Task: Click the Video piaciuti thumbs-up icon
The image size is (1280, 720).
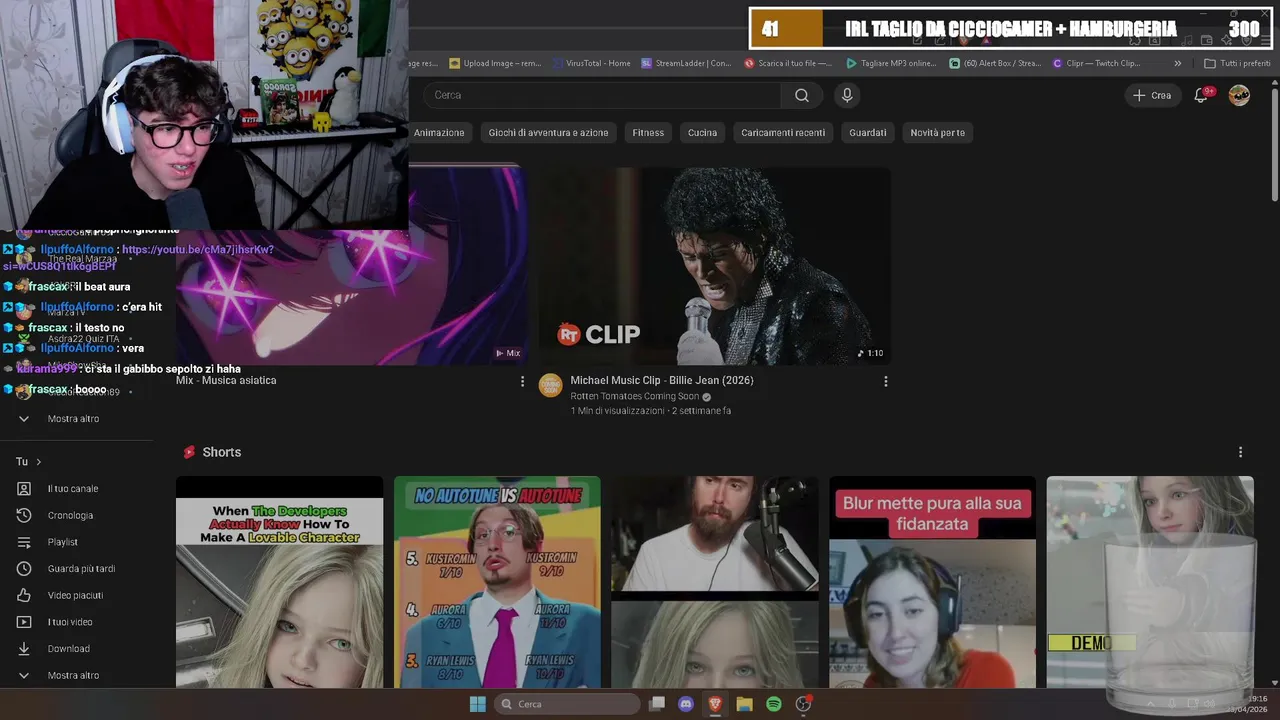Action: [24, 595]
